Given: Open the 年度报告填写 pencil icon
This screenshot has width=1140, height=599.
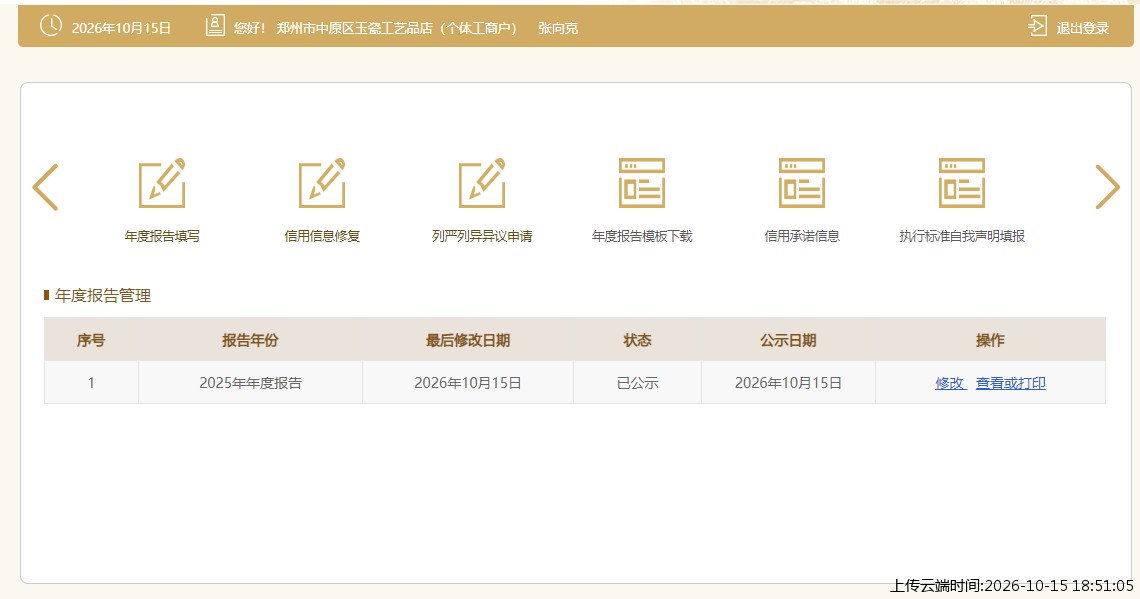Looking at the screenshot, I should (x=162, y=183).
